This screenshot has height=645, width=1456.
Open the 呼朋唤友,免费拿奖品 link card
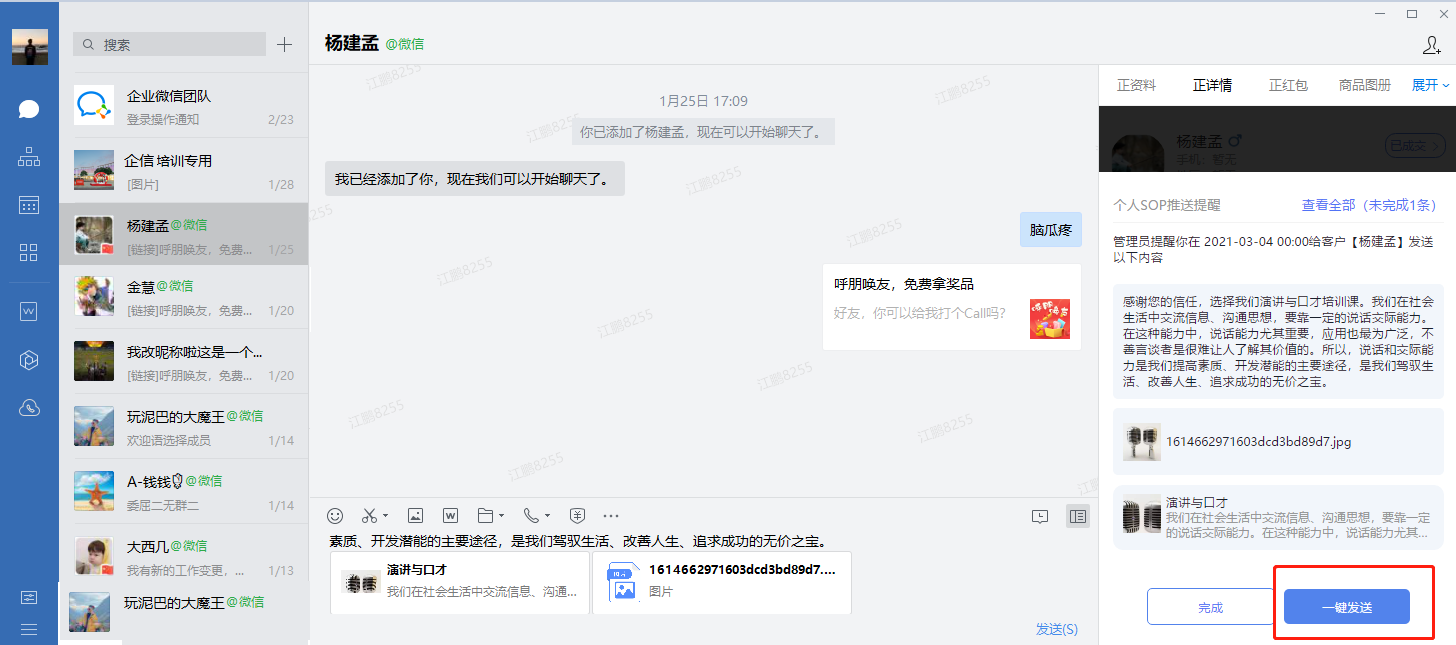(x=952, y=307)
